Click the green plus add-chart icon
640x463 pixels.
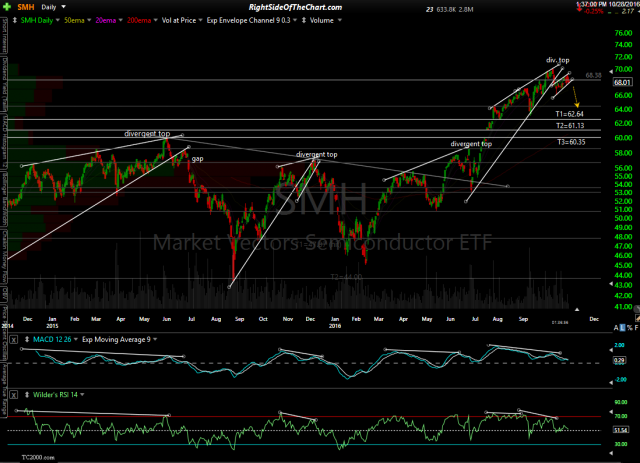[x=8, y=6]
